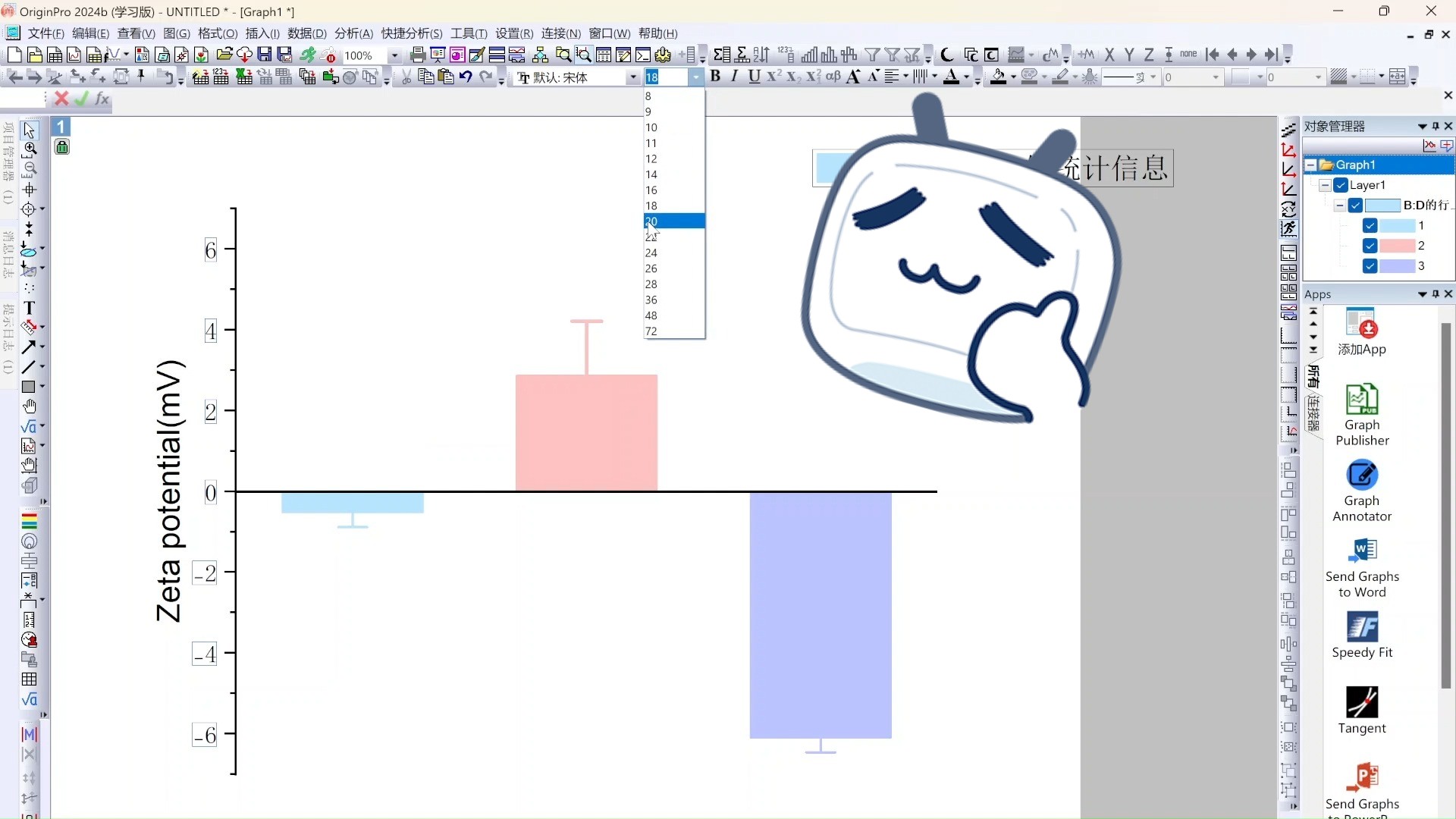Click the font size input field
The height and width of the screenshot is (819, 1456).
pyautogui.click(x=666, y=77)
